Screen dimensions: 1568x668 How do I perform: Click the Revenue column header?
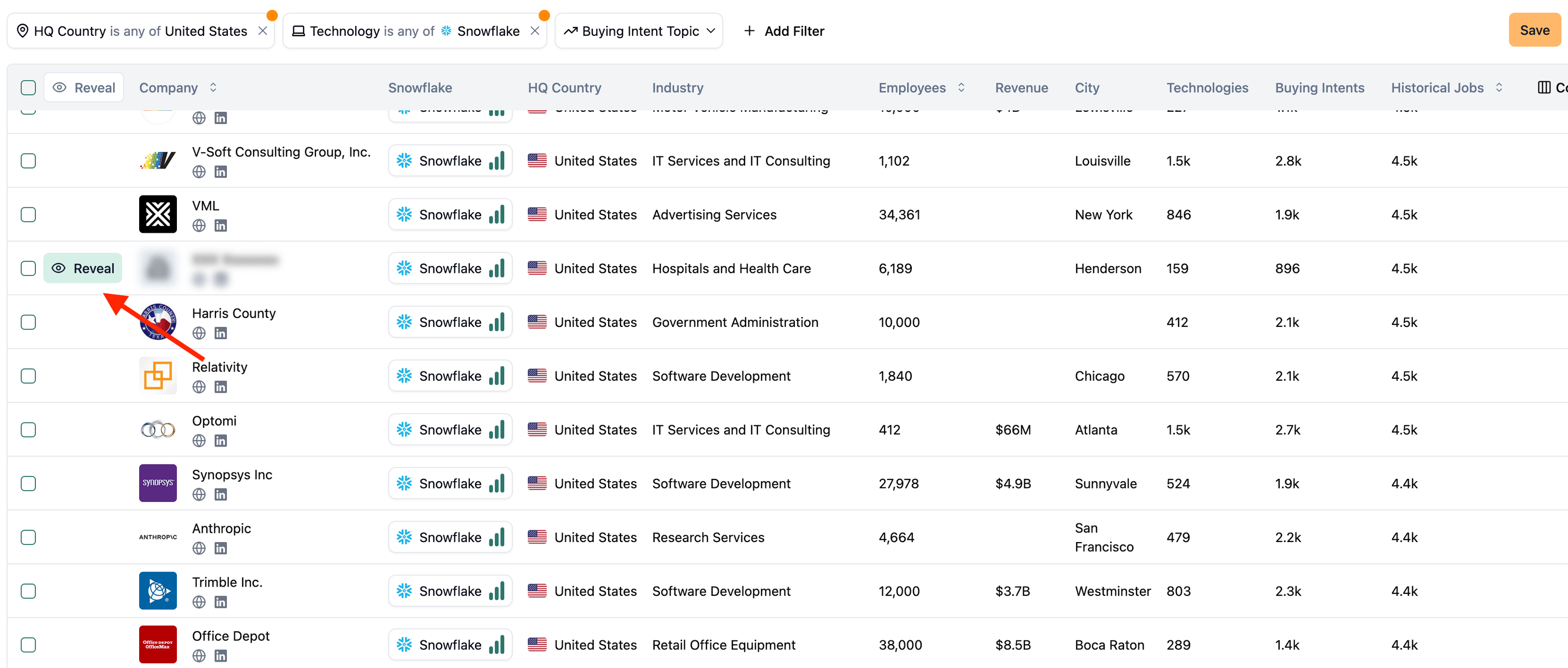(x=1021, y=88)
